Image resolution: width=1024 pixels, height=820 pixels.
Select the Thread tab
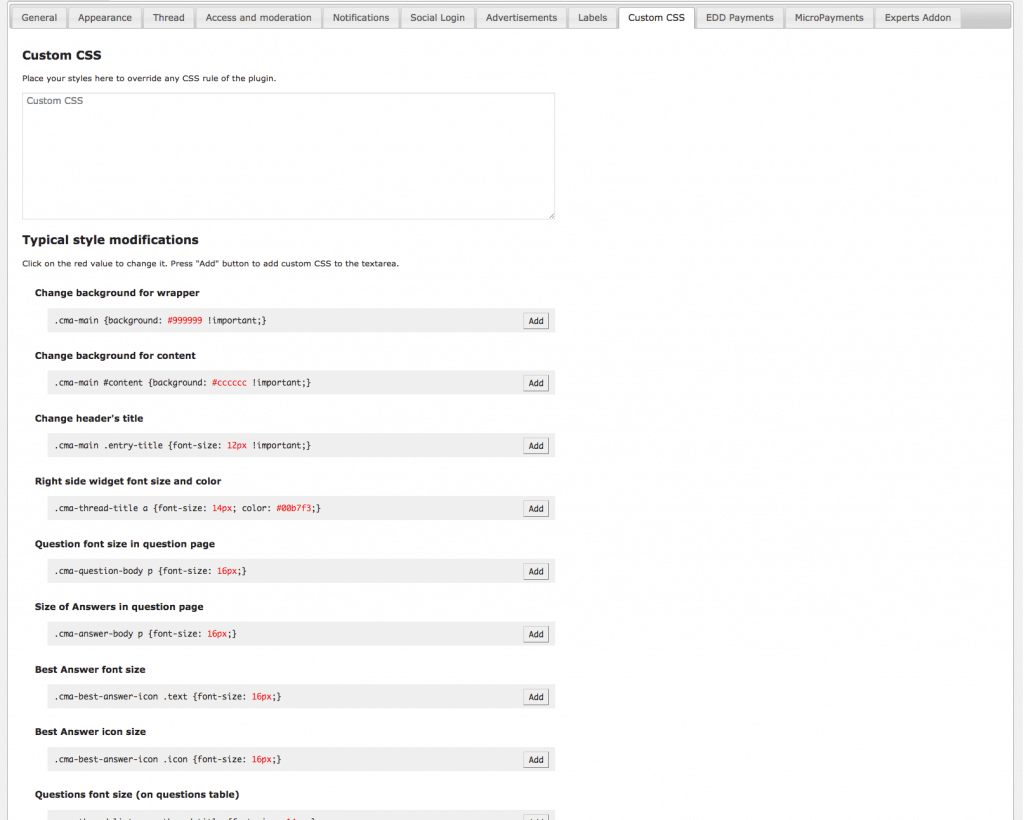pyautogui.click(x=168, y=17)
